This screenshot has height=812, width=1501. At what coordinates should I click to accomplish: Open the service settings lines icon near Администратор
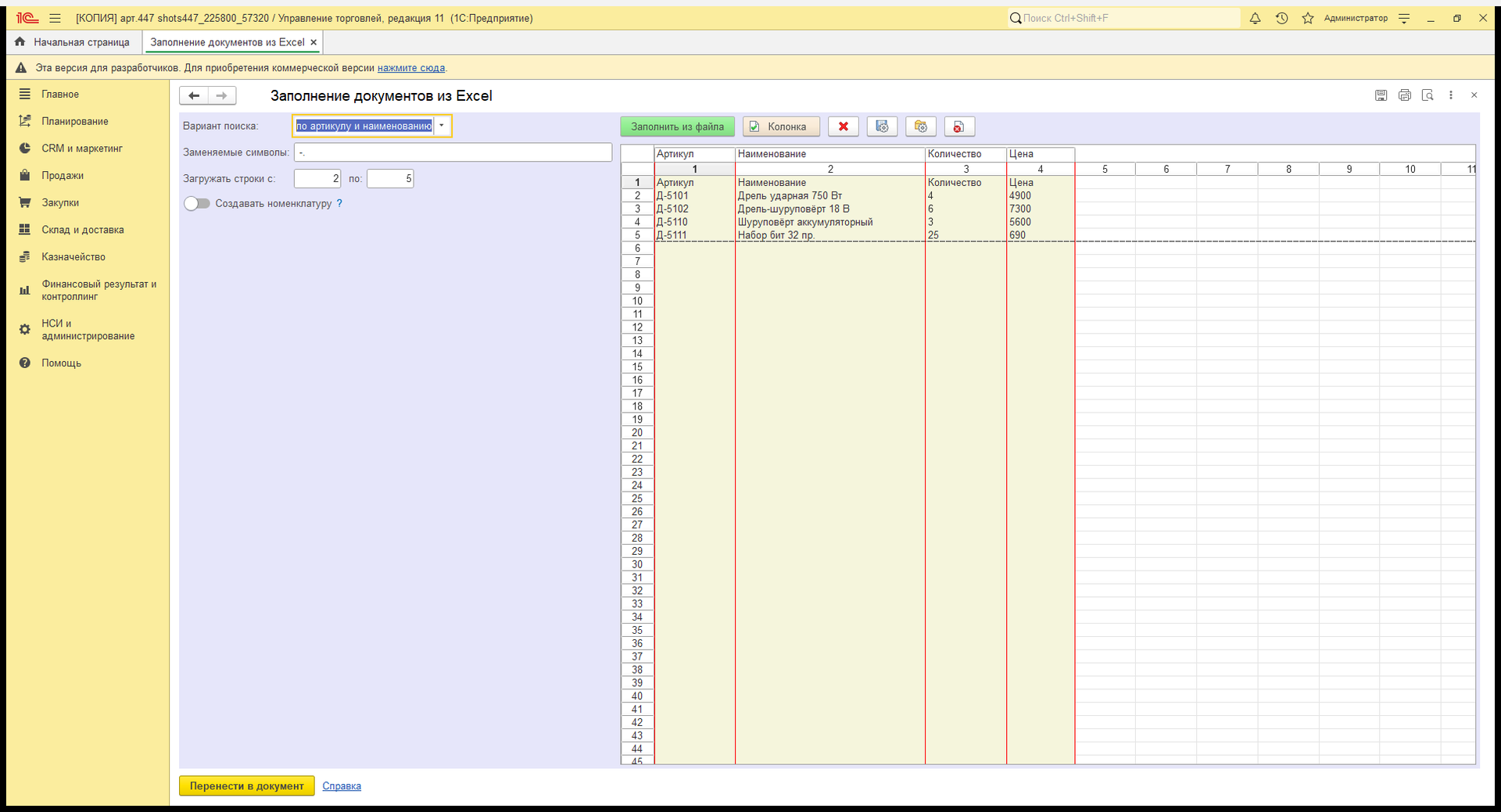tap(1404, 18)
